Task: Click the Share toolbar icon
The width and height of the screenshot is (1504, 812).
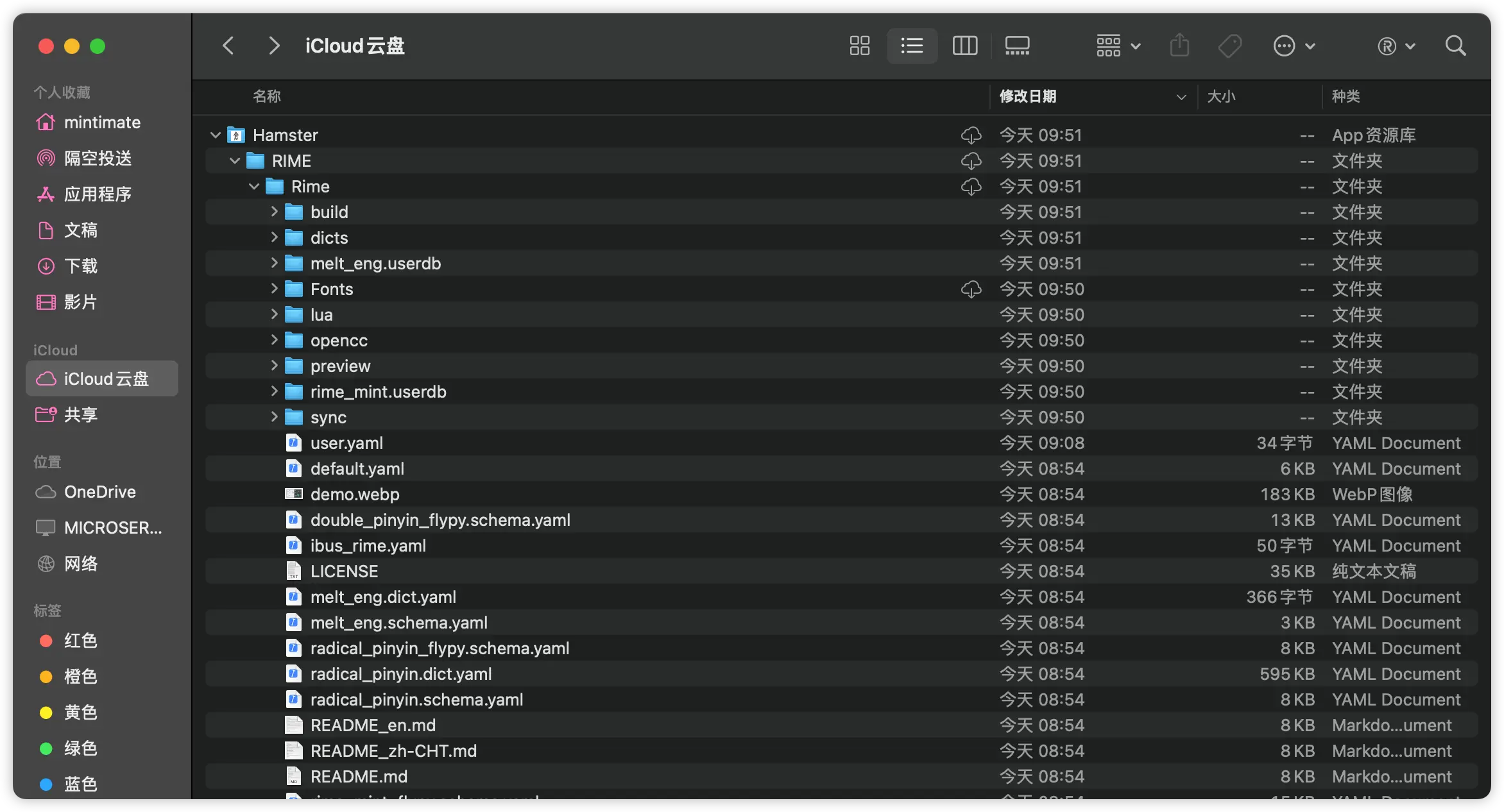Action: click(x=1179, y=46)
